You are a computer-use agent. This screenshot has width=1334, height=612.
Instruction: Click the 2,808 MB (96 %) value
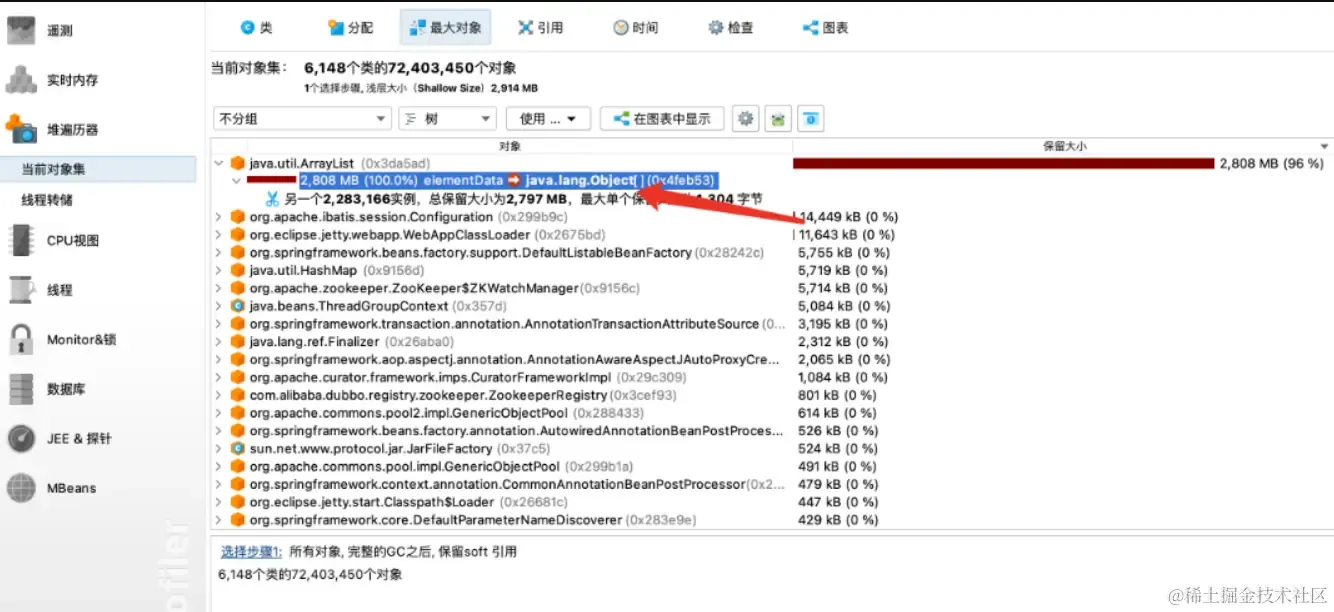pos(1271,163)
